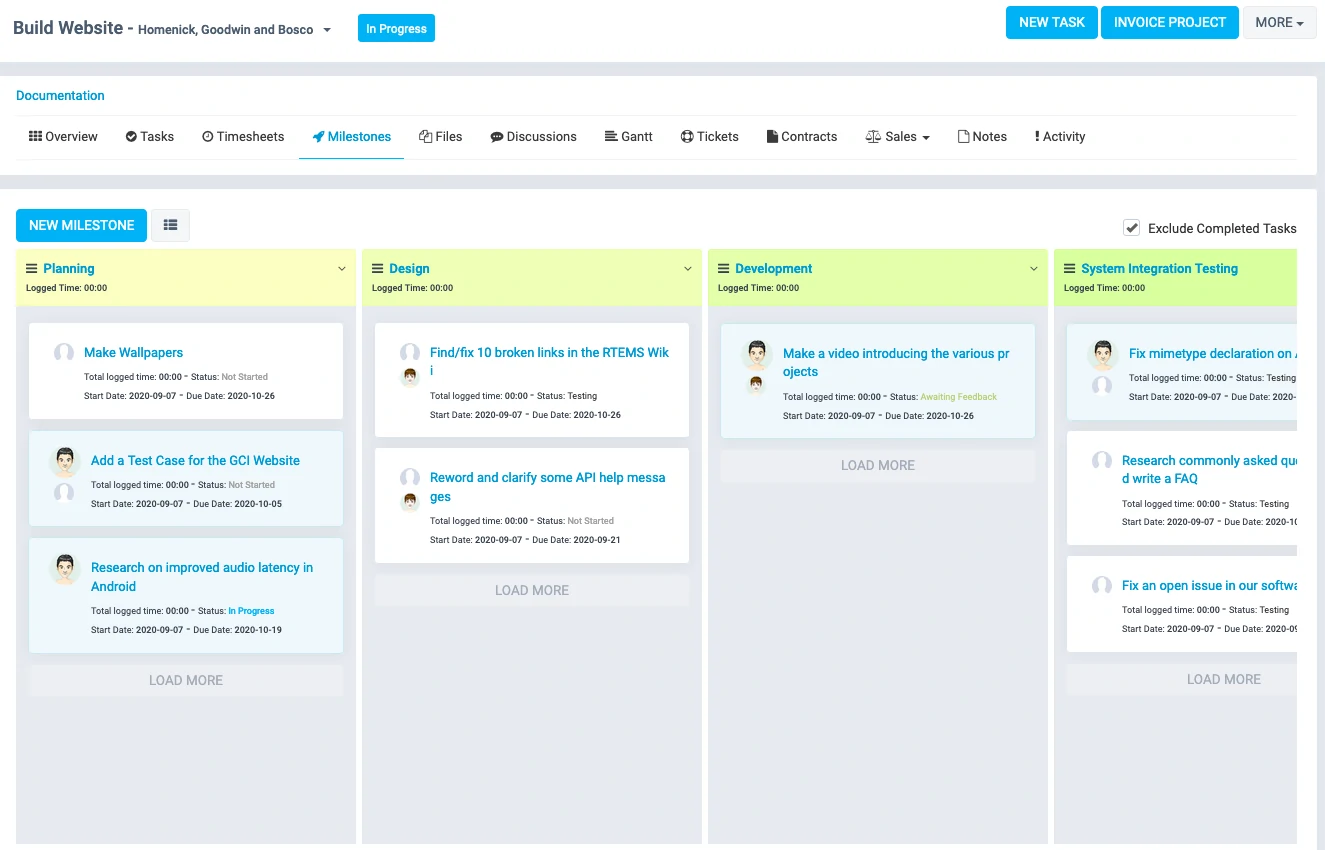Open the Notes tab

[983, 136]
